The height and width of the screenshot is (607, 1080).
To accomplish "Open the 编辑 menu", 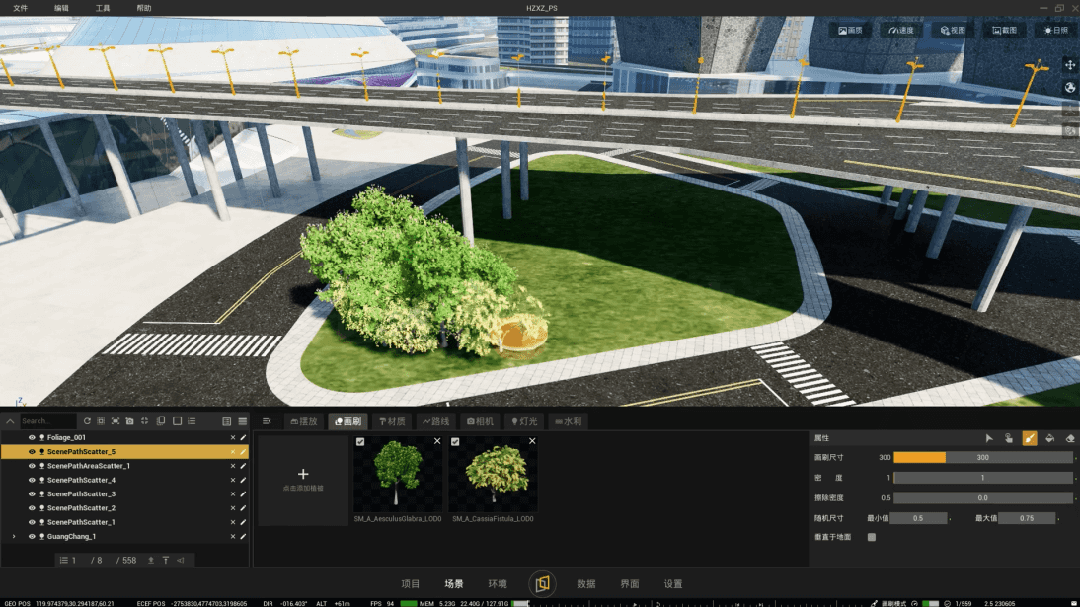I will point(61,8).
